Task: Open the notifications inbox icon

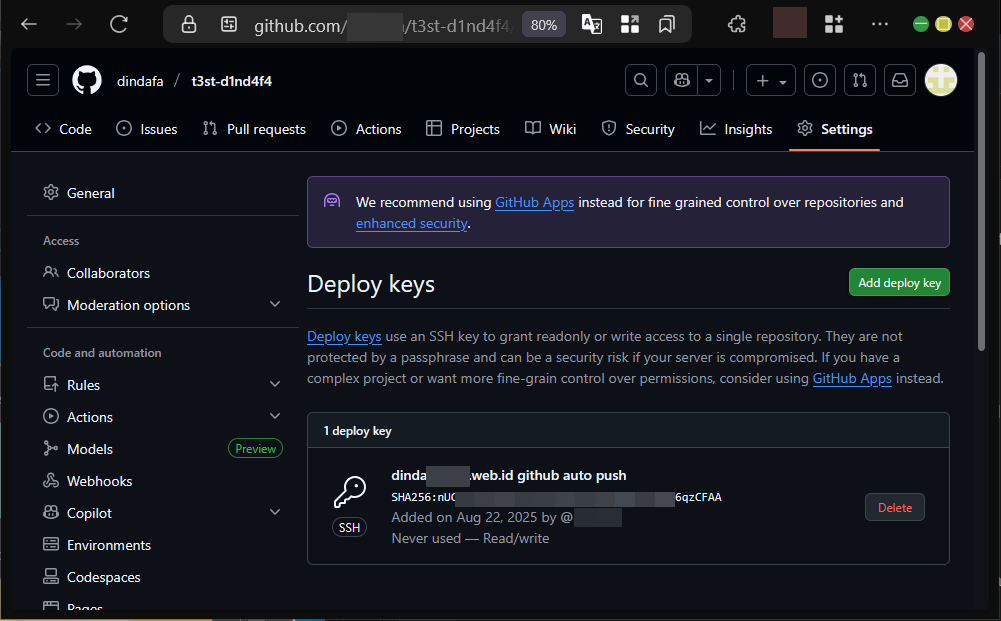Action: point(899,81)
